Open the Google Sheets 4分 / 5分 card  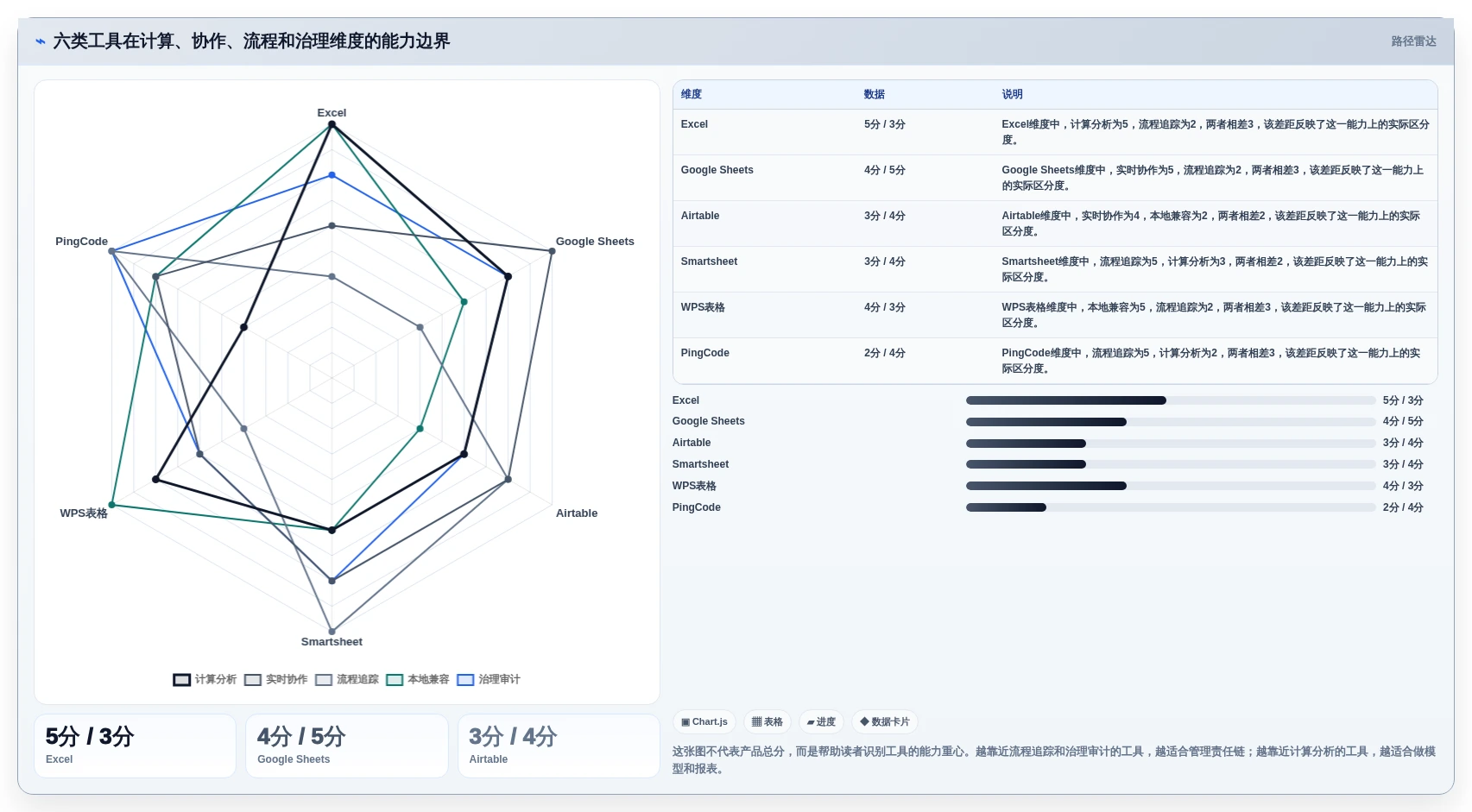(347, 746)
